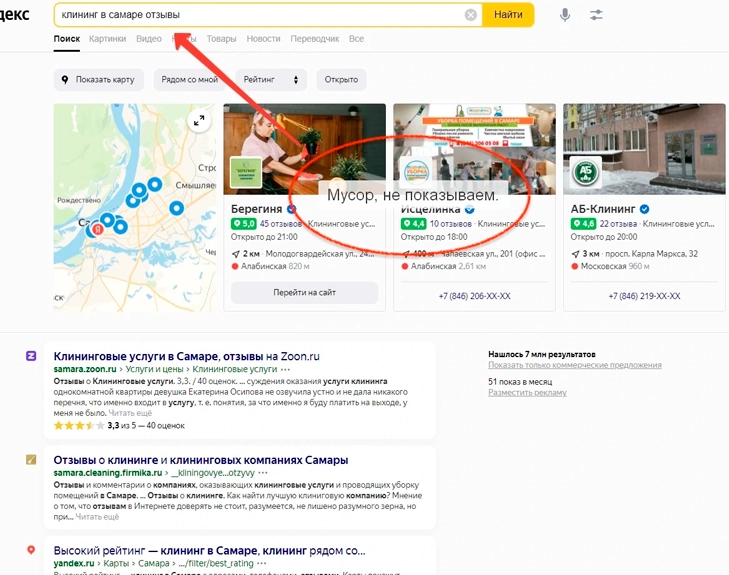Expand Читать ещё in firmika snippet

pos(97,516)
